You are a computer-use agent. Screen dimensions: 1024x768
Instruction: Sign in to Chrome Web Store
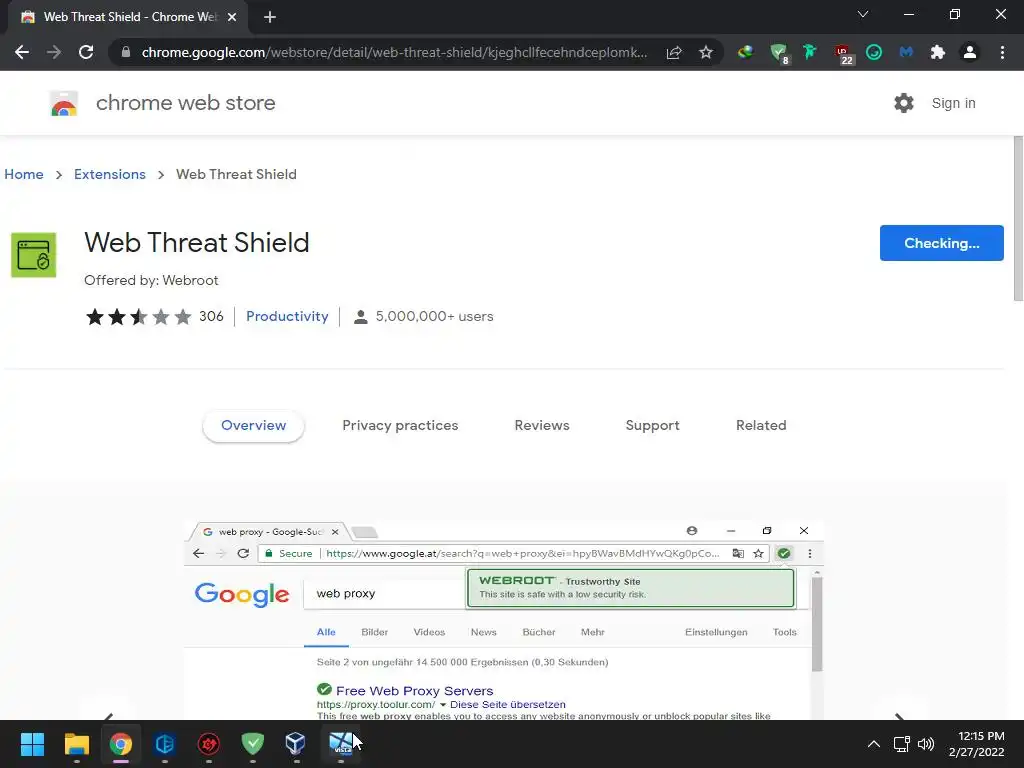pyautogui.click(x=953, y=103)
